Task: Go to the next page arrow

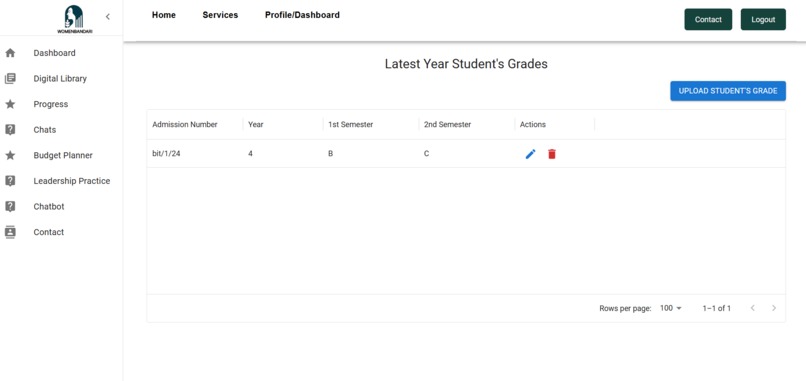Action: click(x=774, y=308)
